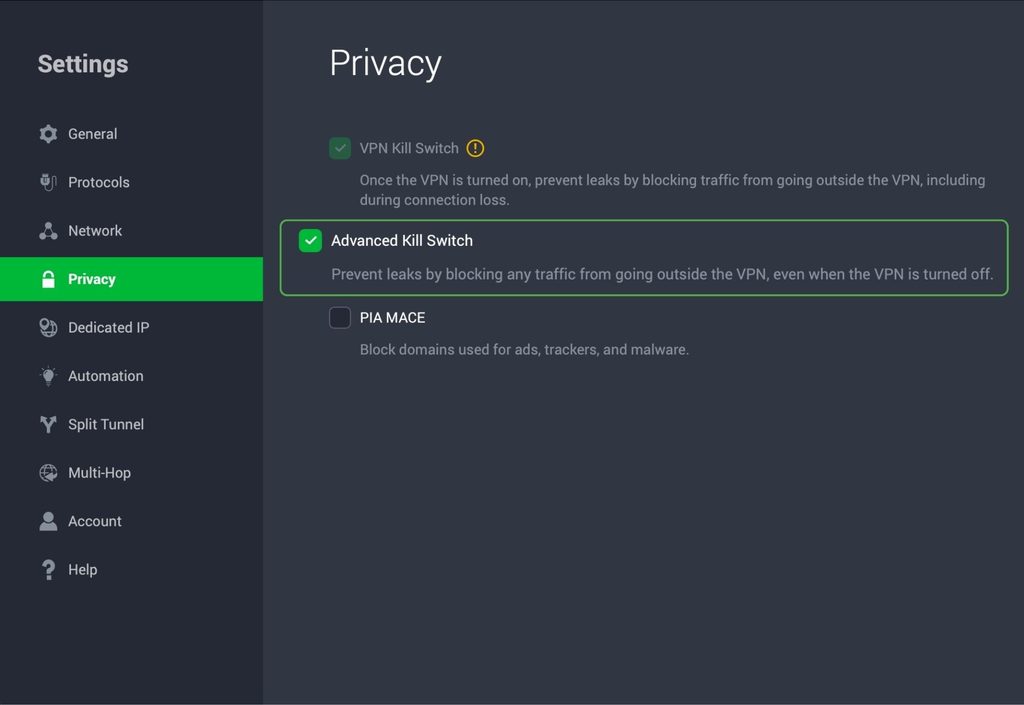Click the PIA MACE label

[x=392, y=317]
